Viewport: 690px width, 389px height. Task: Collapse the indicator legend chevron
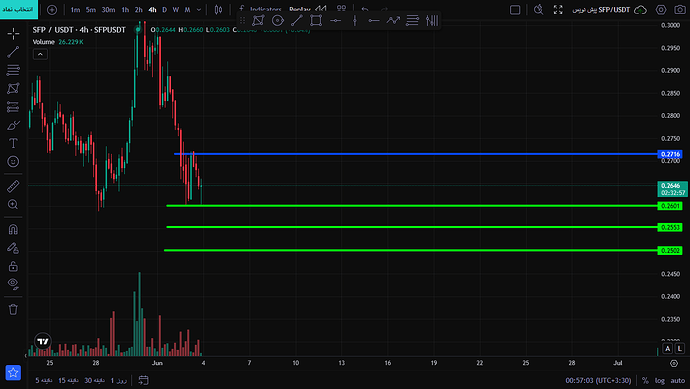[40, 54]
